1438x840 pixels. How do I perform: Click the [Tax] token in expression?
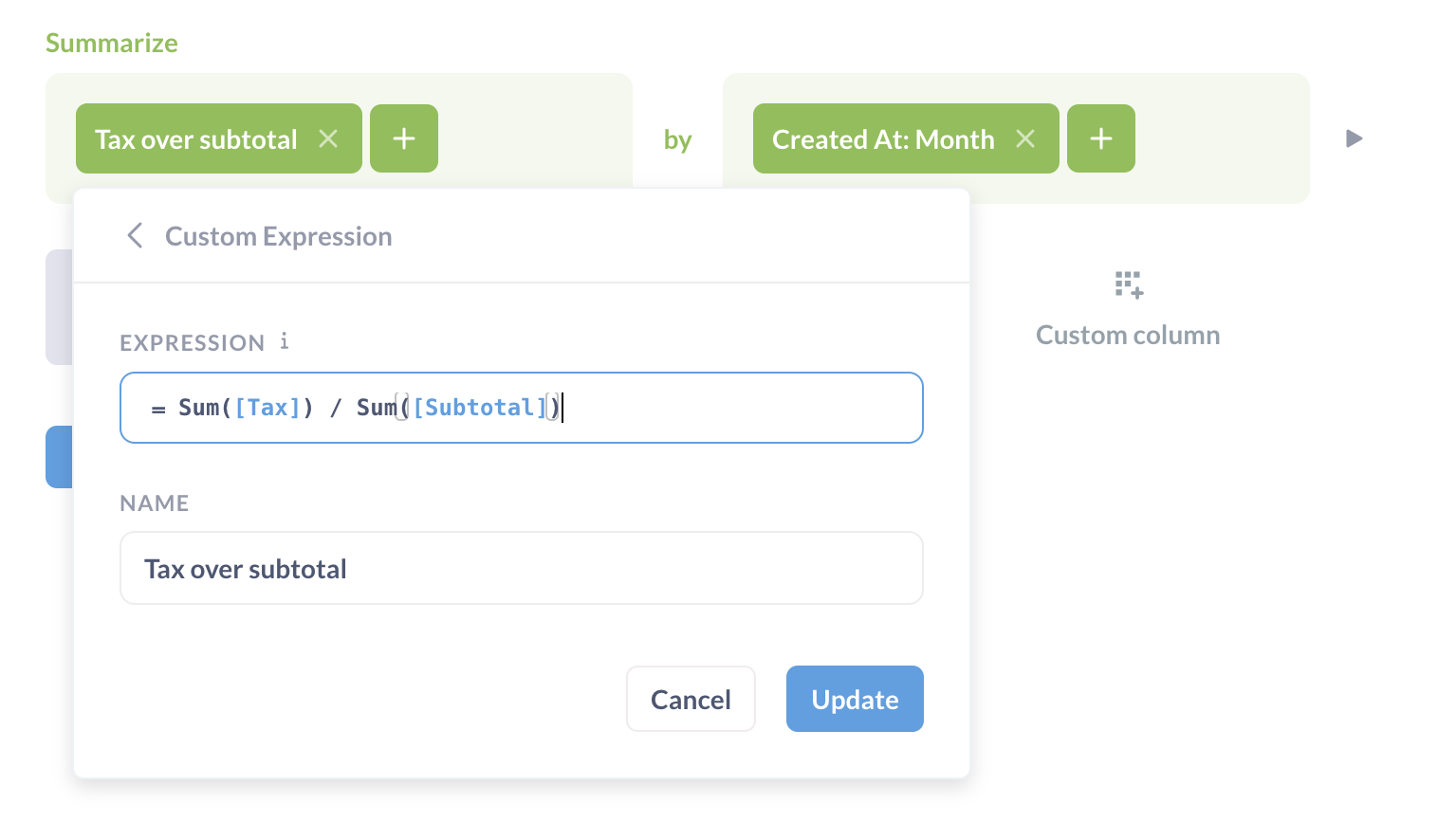267,408
